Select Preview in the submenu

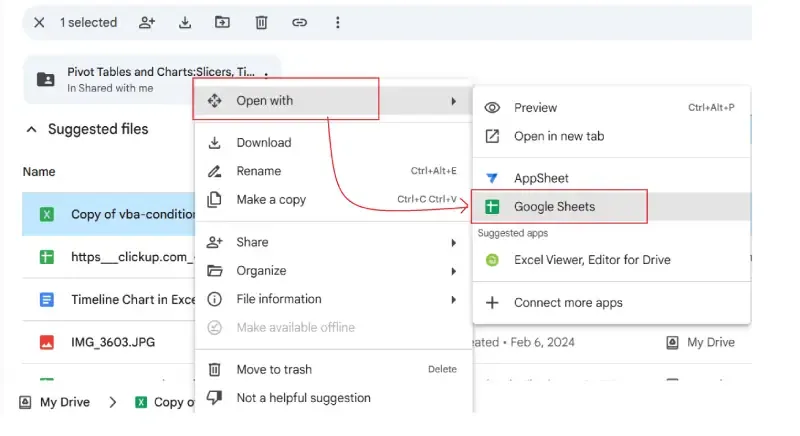(x=536, y=108)
